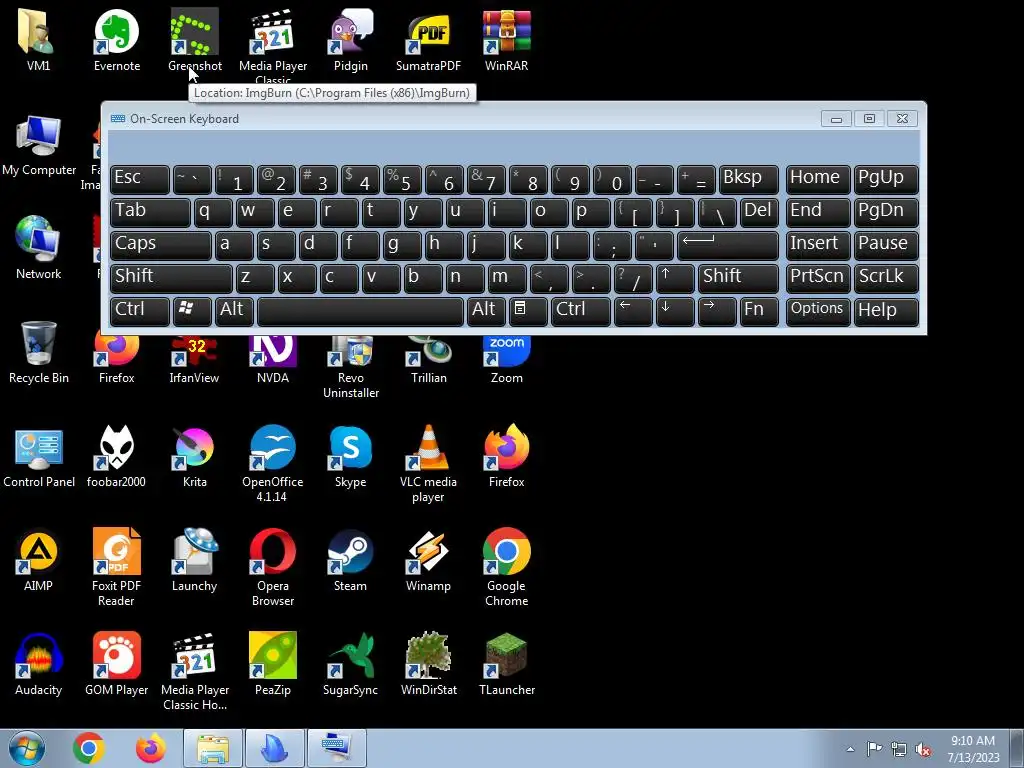The width and height of the screenshot is (1024, 768).
Task: Open VLC media player shortcut
Action: tap(428, 464)
